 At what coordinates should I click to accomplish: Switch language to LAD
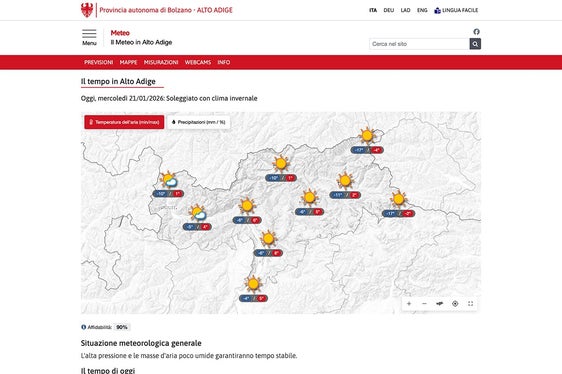405,10
